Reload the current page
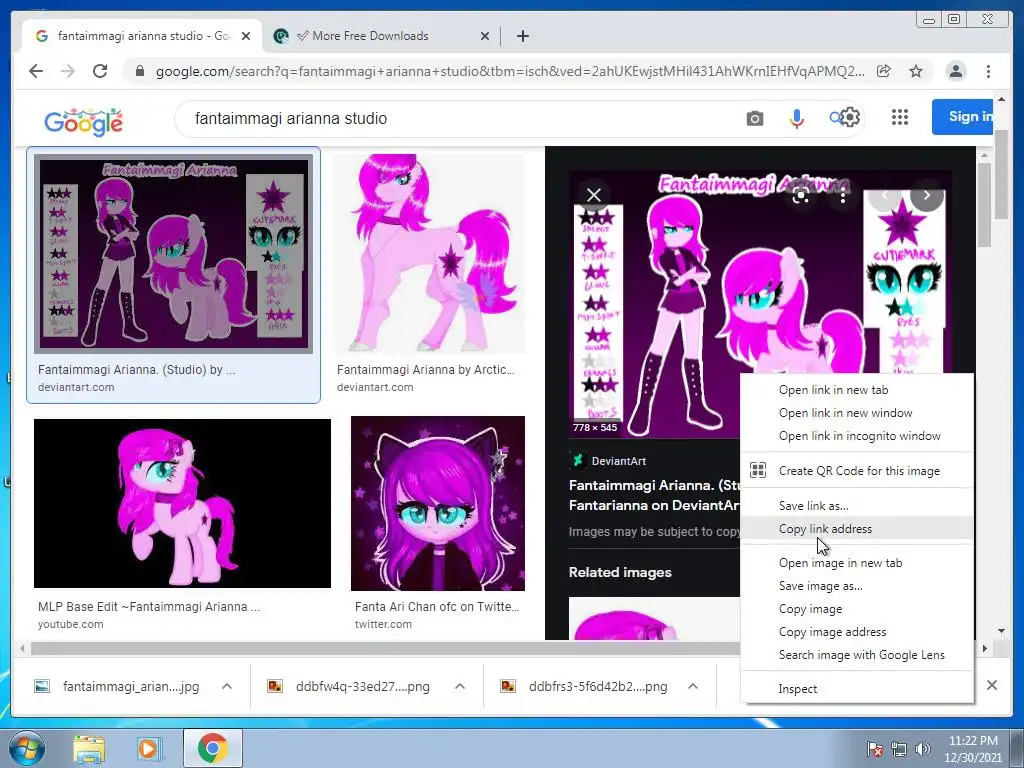1024x768 pixels. (100, 71)
